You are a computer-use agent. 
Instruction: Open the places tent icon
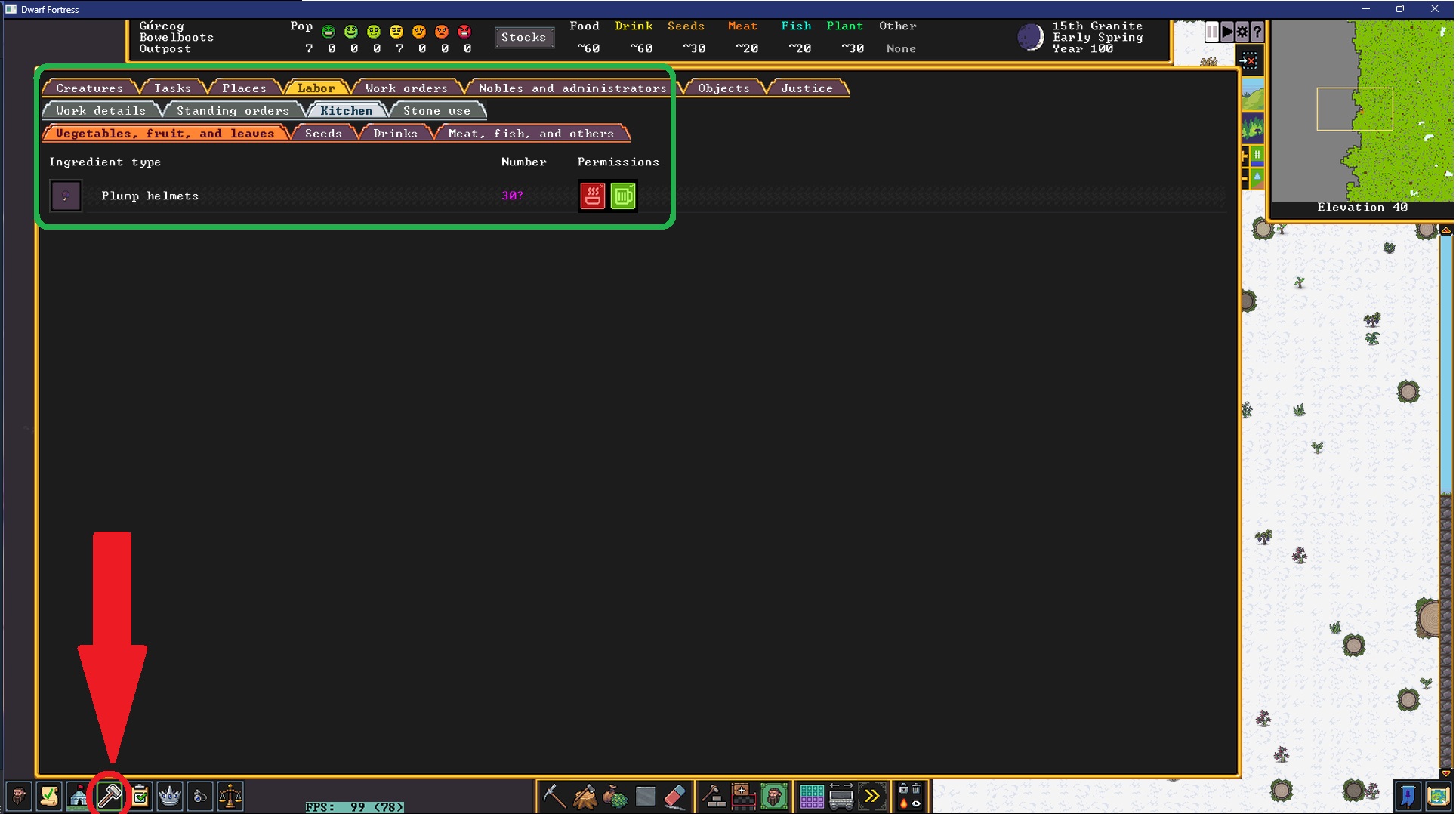79,796
